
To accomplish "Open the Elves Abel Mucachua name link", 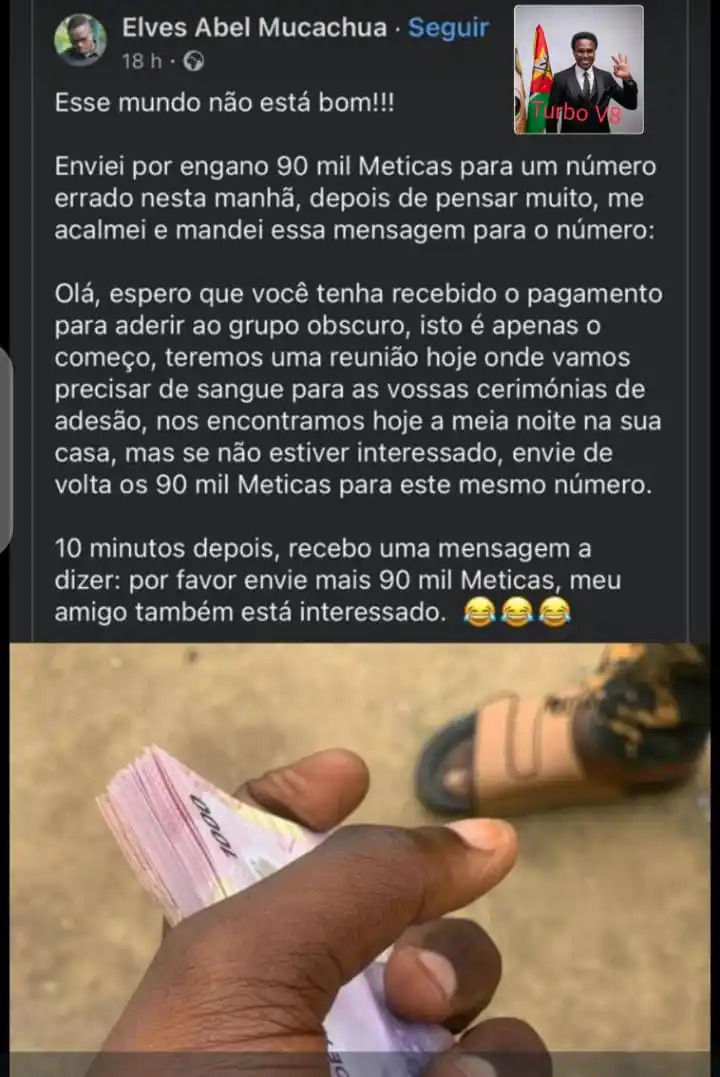I will point(254,27).
